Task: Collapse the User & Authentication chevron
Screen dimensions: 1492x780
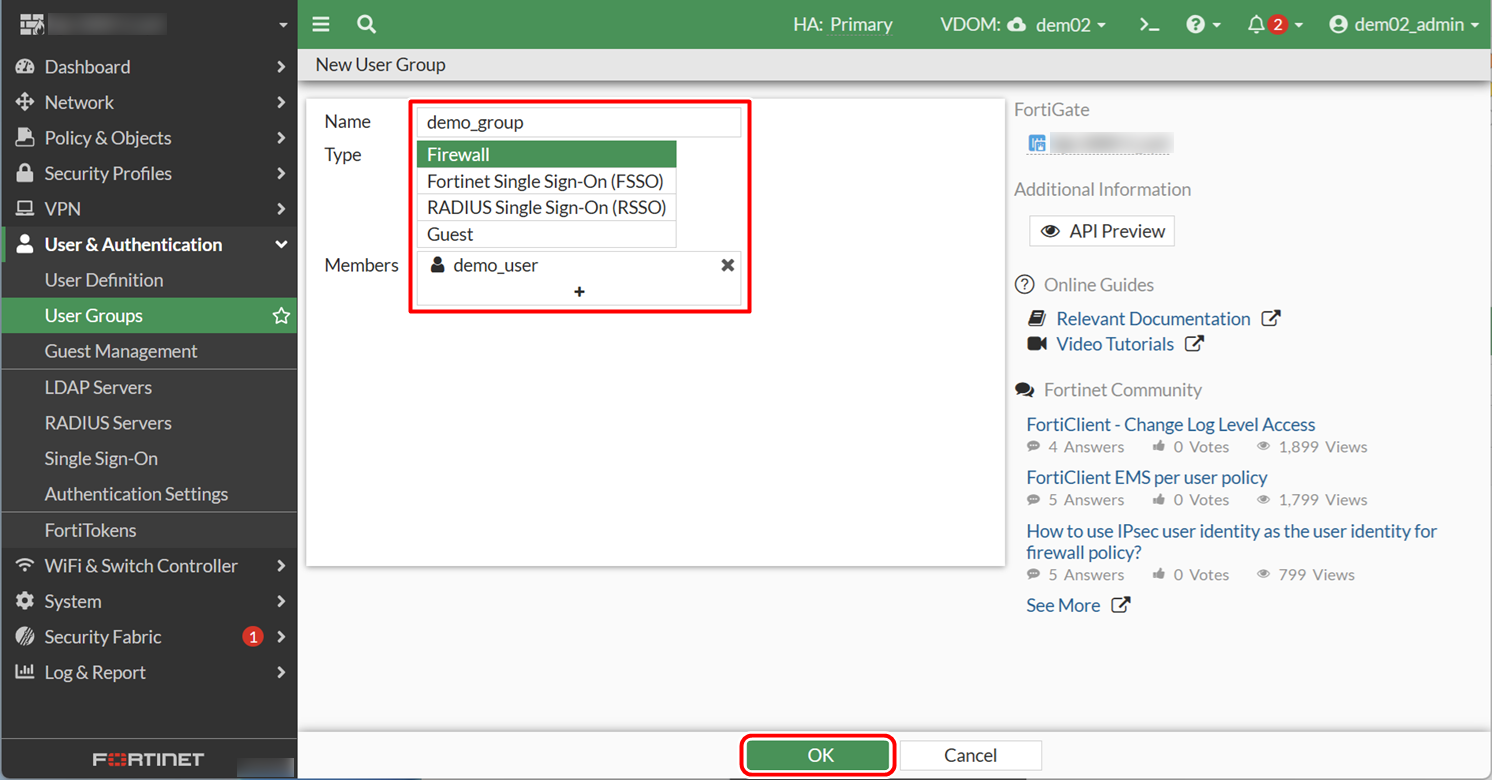Action: (281, 245)
